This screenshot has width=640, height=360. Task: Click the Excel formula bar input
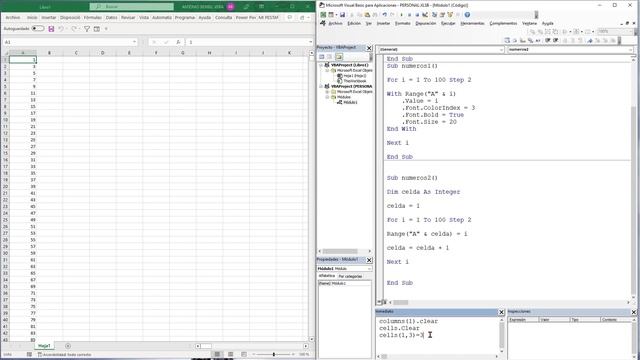pyautogui.click(x=249, y=42)
